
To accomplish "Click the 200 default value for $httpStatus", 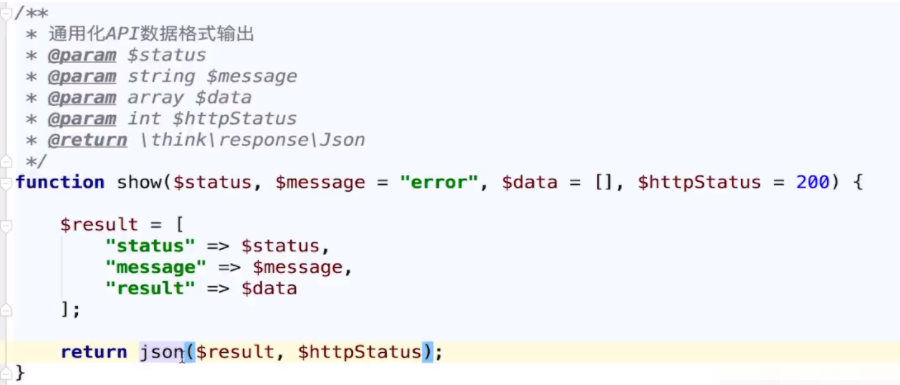I will coord(813,183).
